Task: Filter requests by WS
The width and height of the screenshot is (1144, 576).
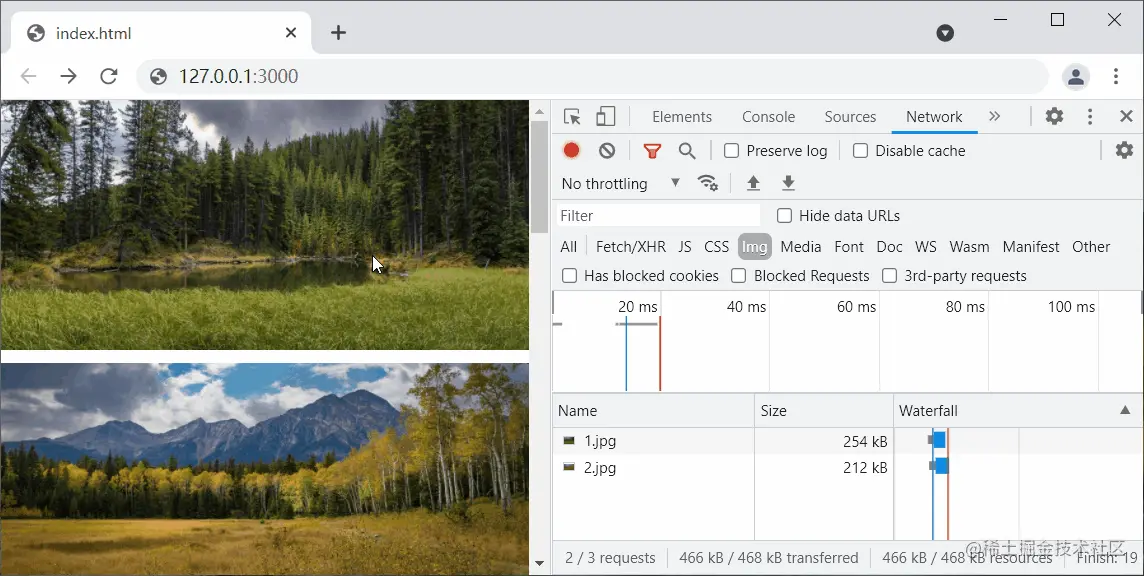Action: [x=926, y=247]
